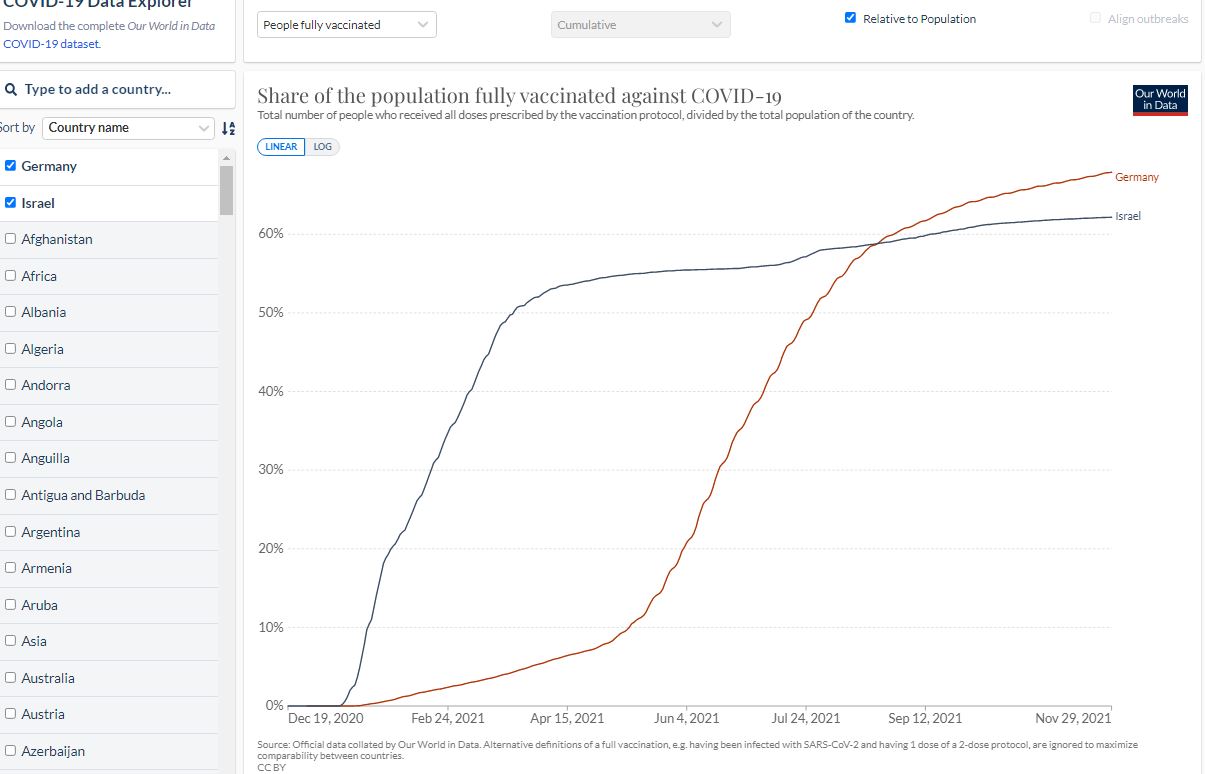Image resolution: width=1205 pixels, height=774 pixels.
Task: Click the Germany line label
Action: 1137,177
